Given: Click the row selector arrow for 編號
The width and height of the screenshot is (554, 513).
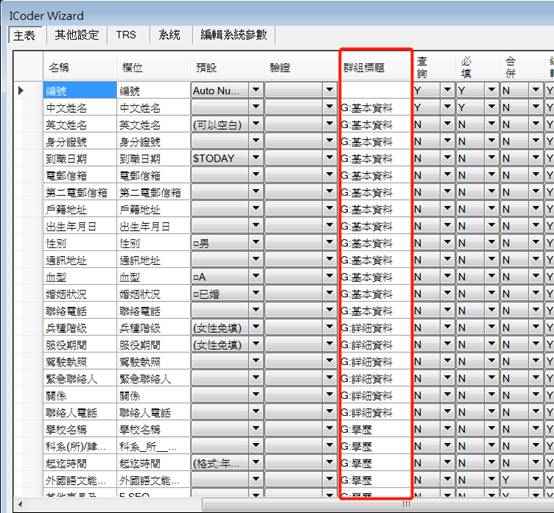Looking at the screenshot, I should pos(21,90).
